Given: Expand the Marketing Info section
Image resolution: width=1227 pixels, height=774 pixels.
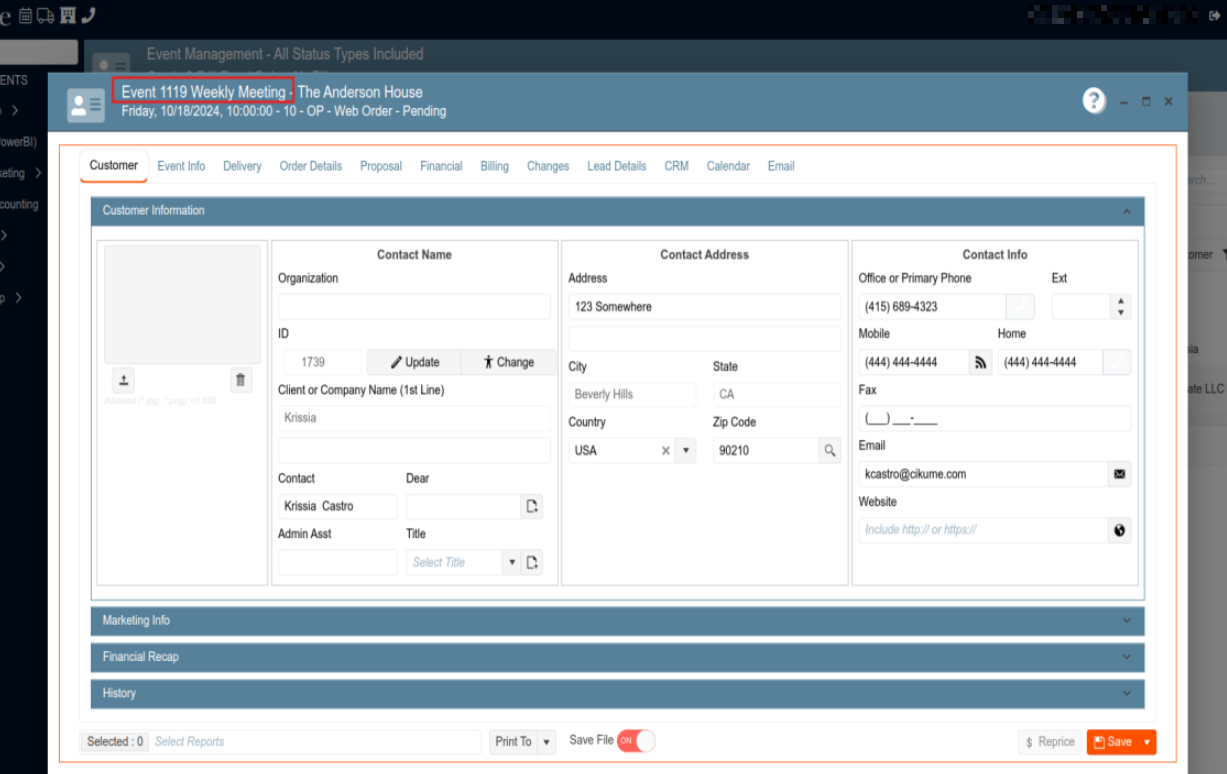Looking at the screenshot, I should [x=617, y=621].
